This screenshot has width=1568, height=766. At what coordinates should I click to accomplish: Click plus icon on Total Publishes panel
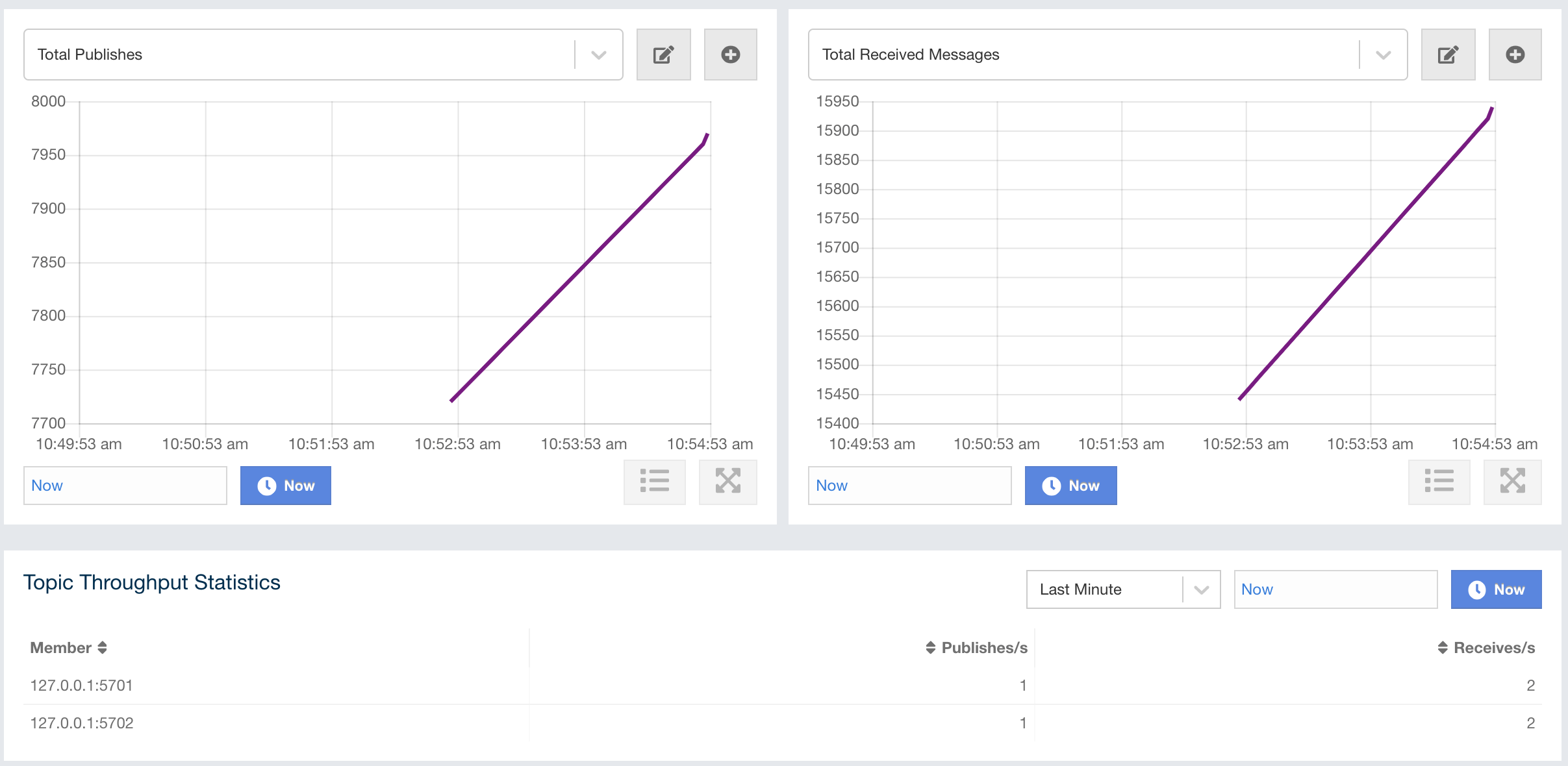coord(730,55)
